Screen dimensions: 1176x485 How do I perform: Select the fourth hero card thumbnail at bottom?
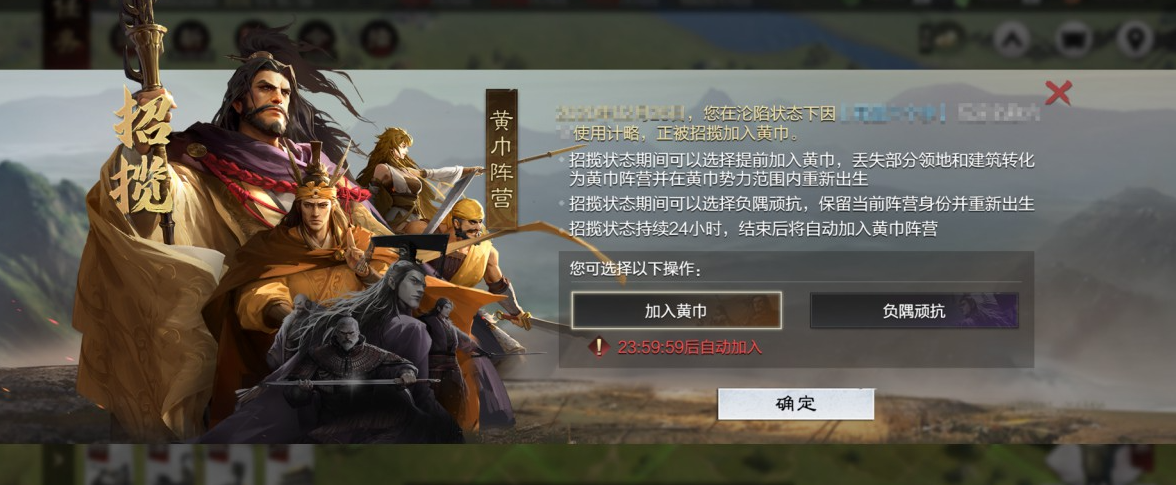[x=290, y=464]
